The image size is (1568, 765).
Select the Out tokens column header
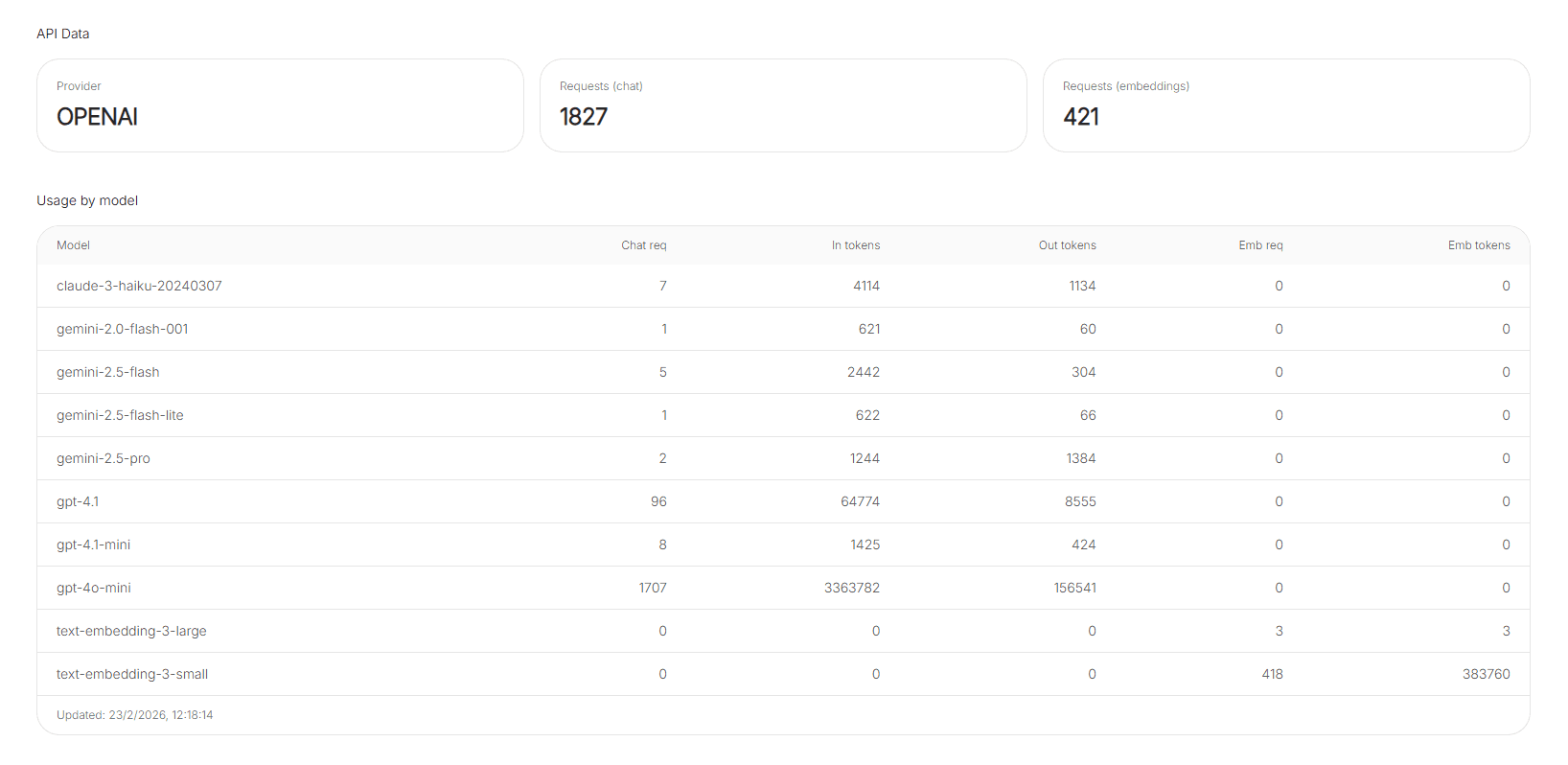(x=1067, y=245)
